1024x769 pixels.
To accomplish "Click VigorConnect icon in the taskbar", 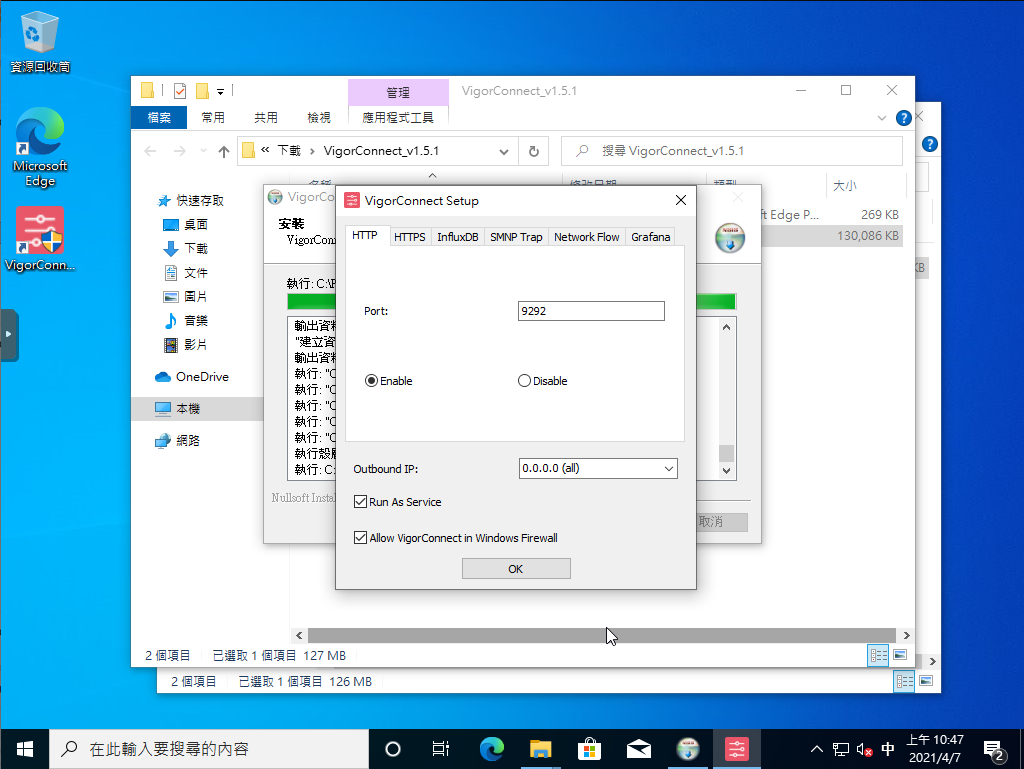I will click(736, 748).
